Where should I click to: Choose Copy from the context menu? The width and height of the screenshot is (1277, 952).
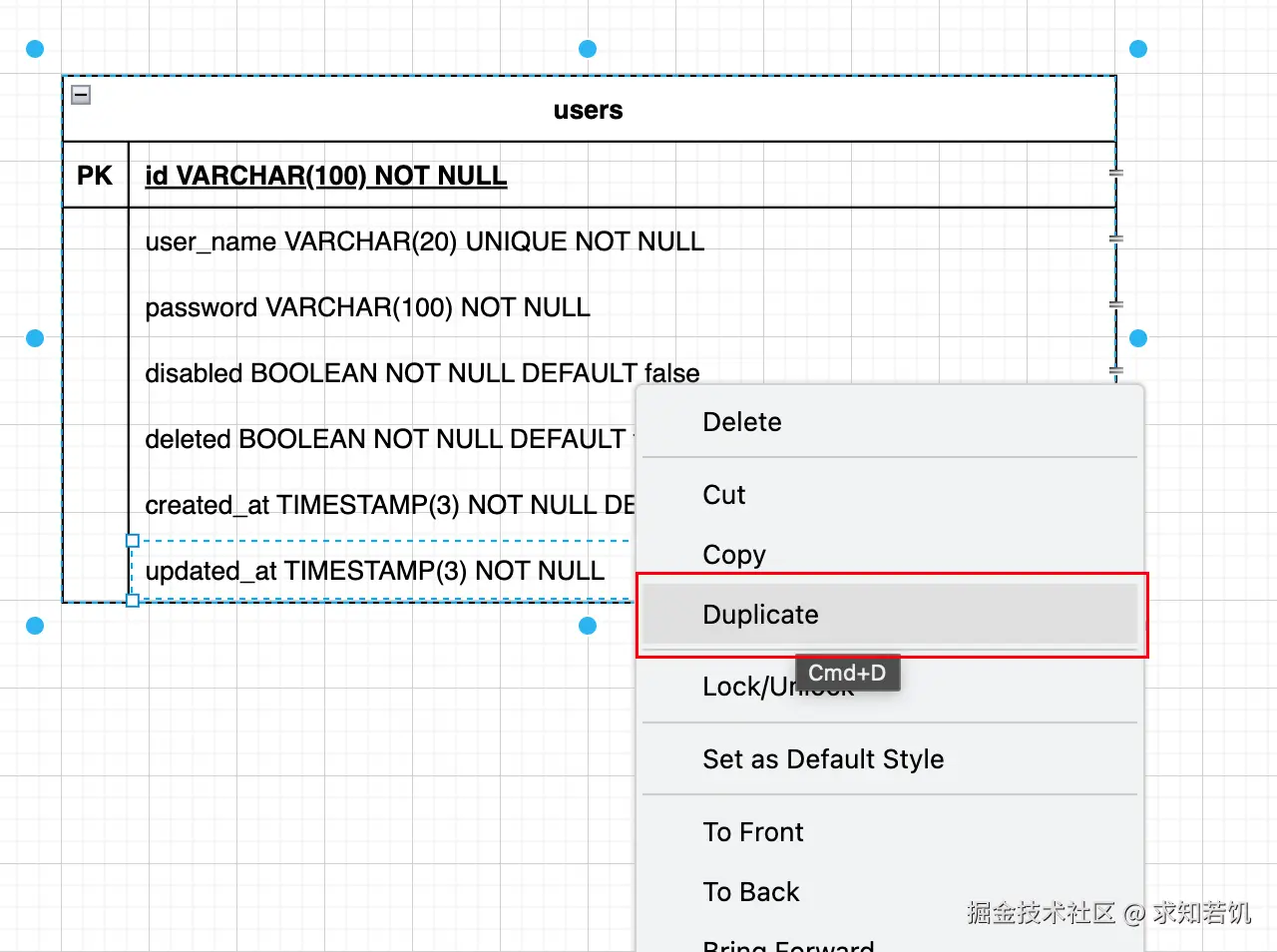(890, 555)
